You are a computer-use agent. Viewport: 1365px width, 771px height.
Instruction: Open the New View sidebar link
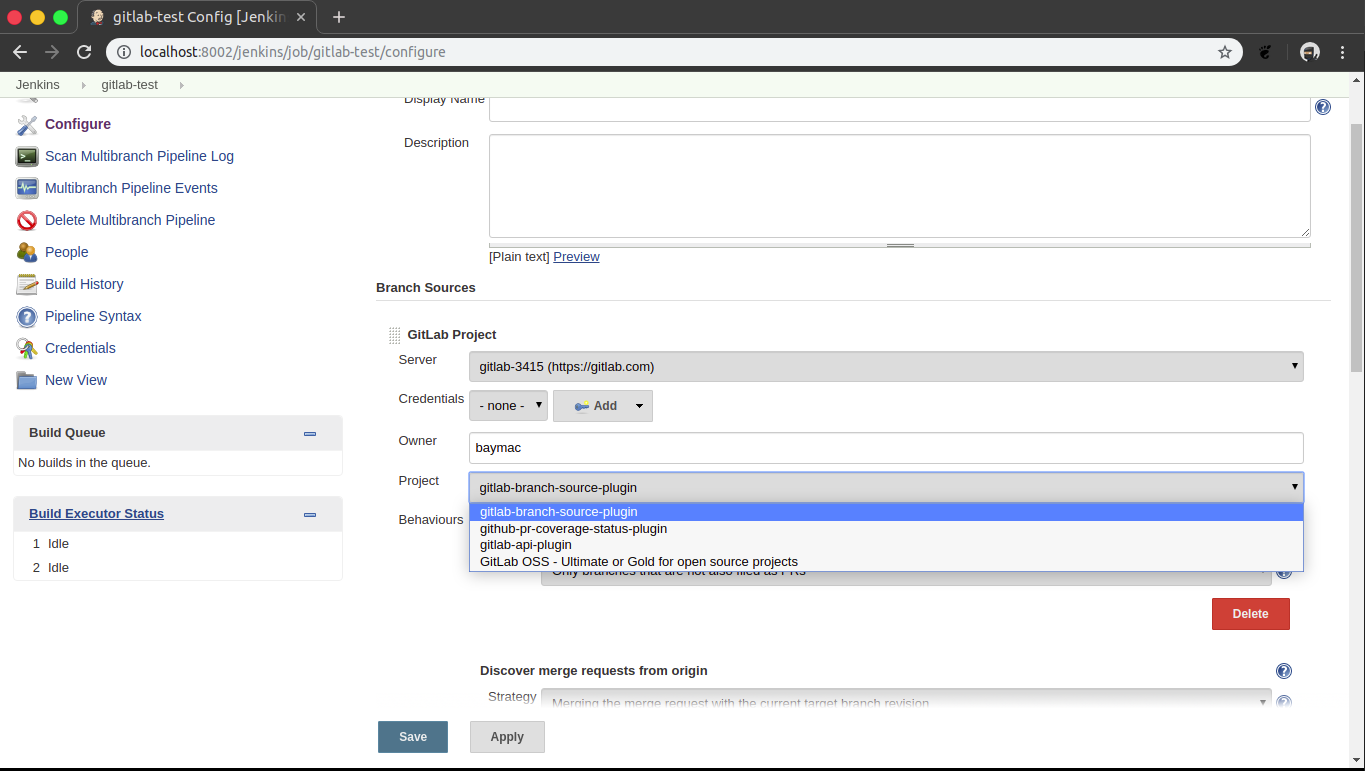(x=76, y=380)
